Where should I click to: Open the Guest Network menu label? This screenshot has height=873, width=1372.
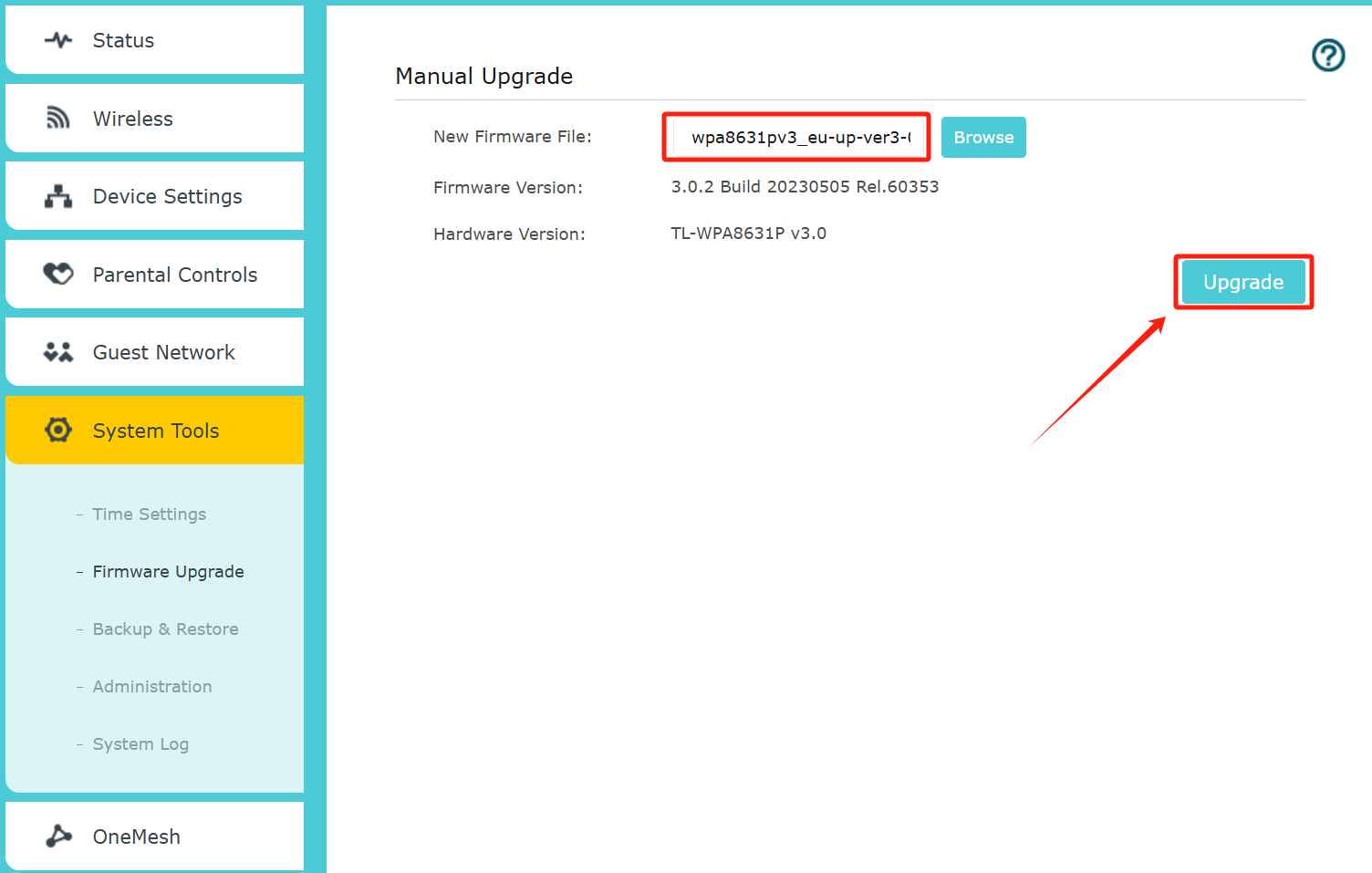click(164, 352)
